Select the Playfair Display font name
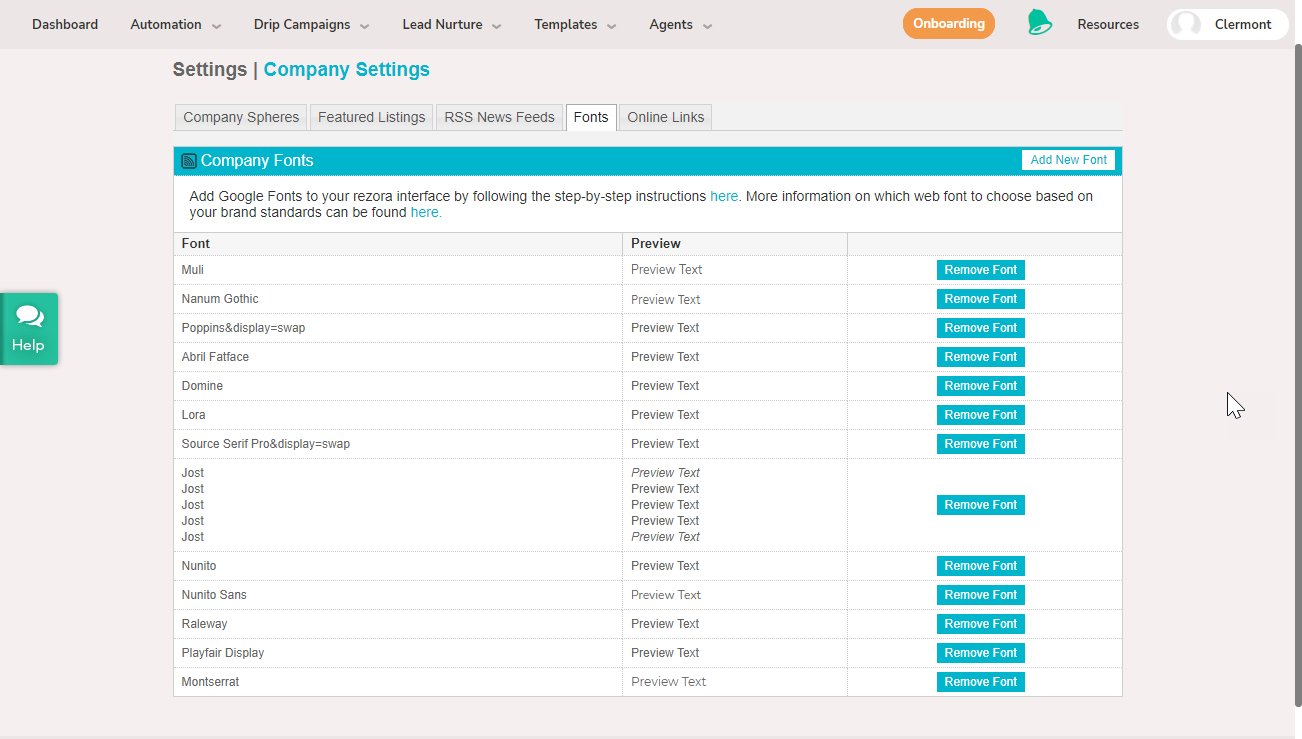1302x739 pixels. click(223, 653)
